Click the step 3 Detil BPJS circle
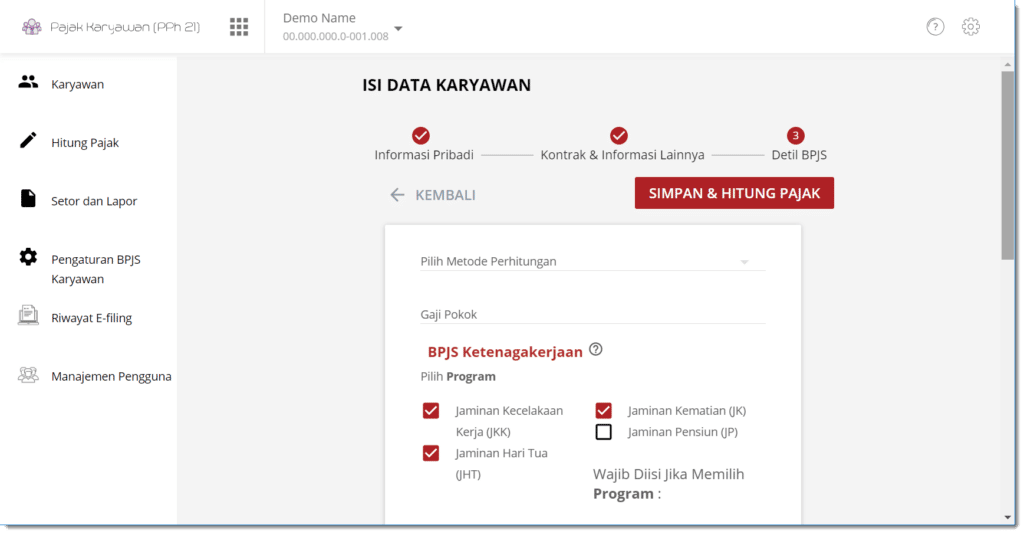 tap(795, 136)
